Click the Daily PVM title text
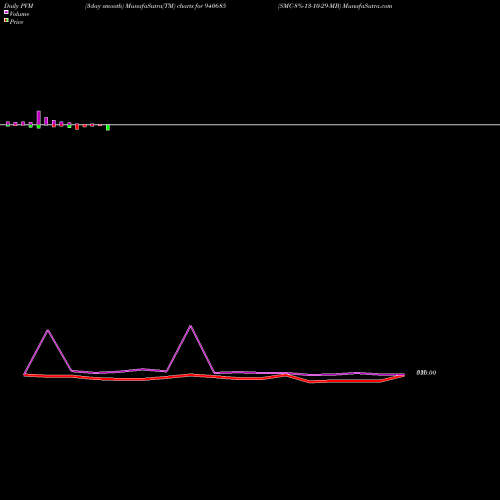Screen dimensions: 500x500 coord(19,6)
